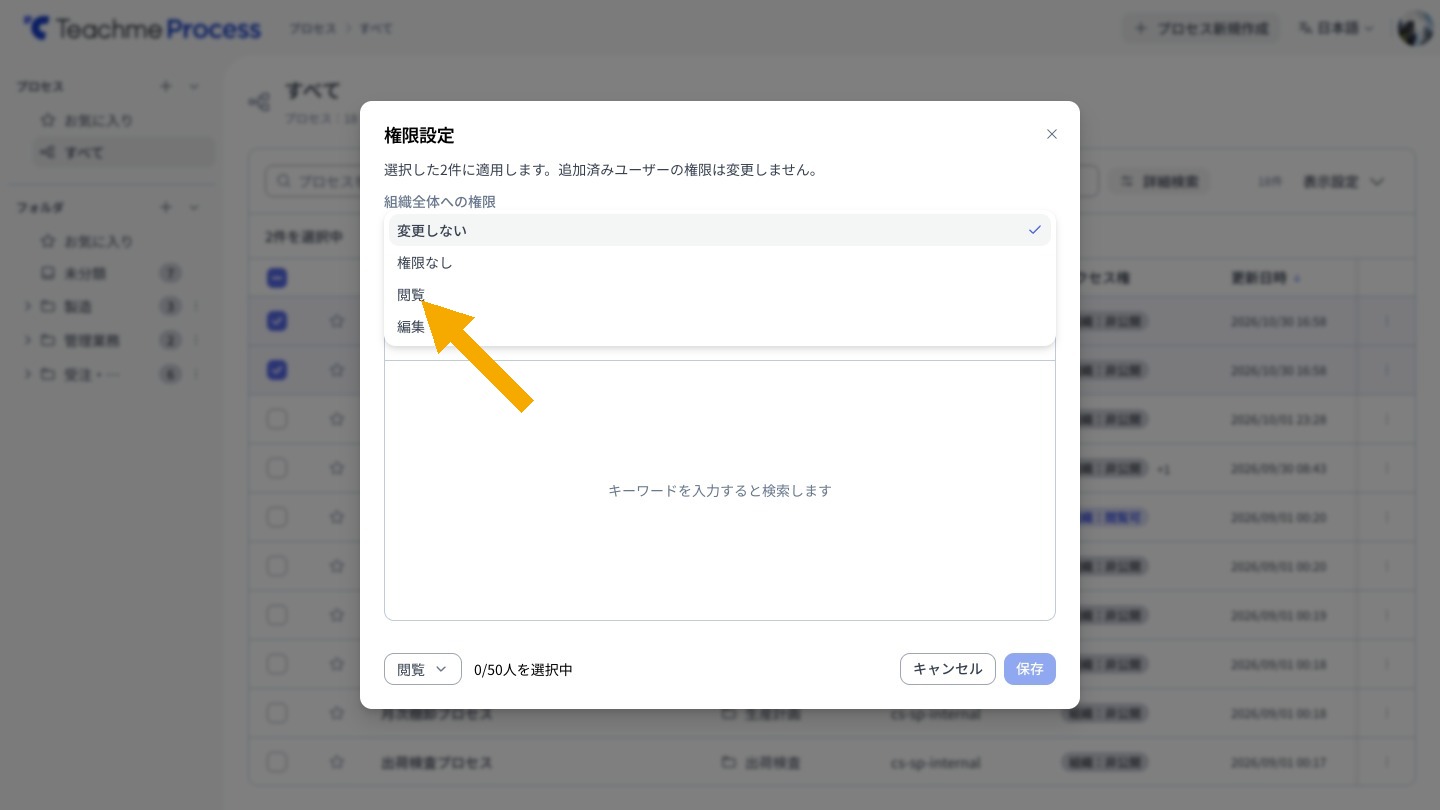Viewport: 1440px width, 810px height.
Task: Click プロセス breadcrumb link
Action: (x=313, y=28)
